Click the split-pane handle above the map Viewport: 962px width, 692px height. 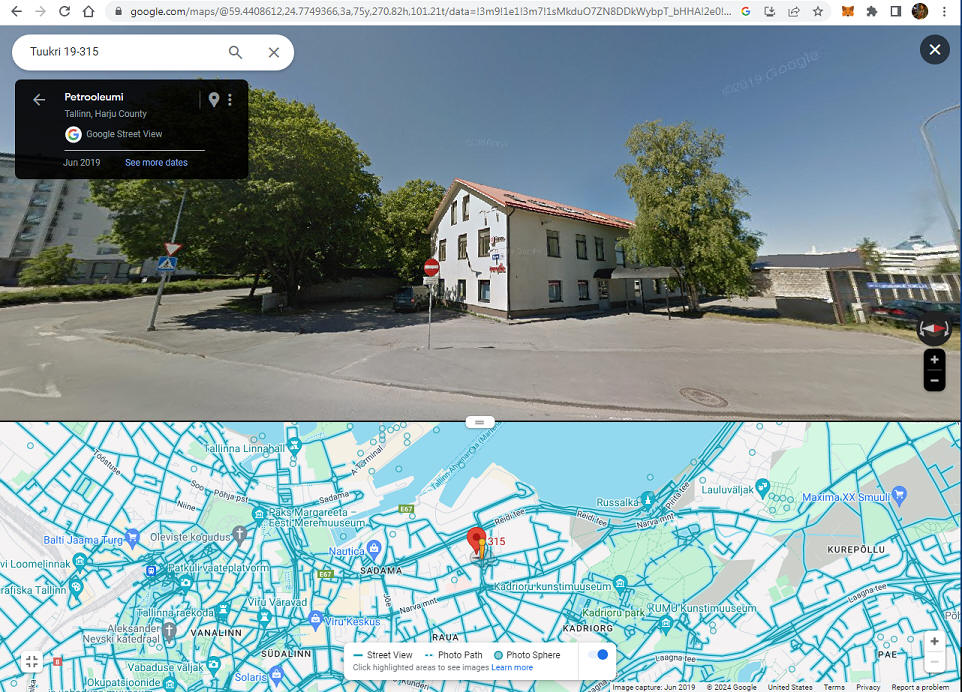tap(480, 422)
